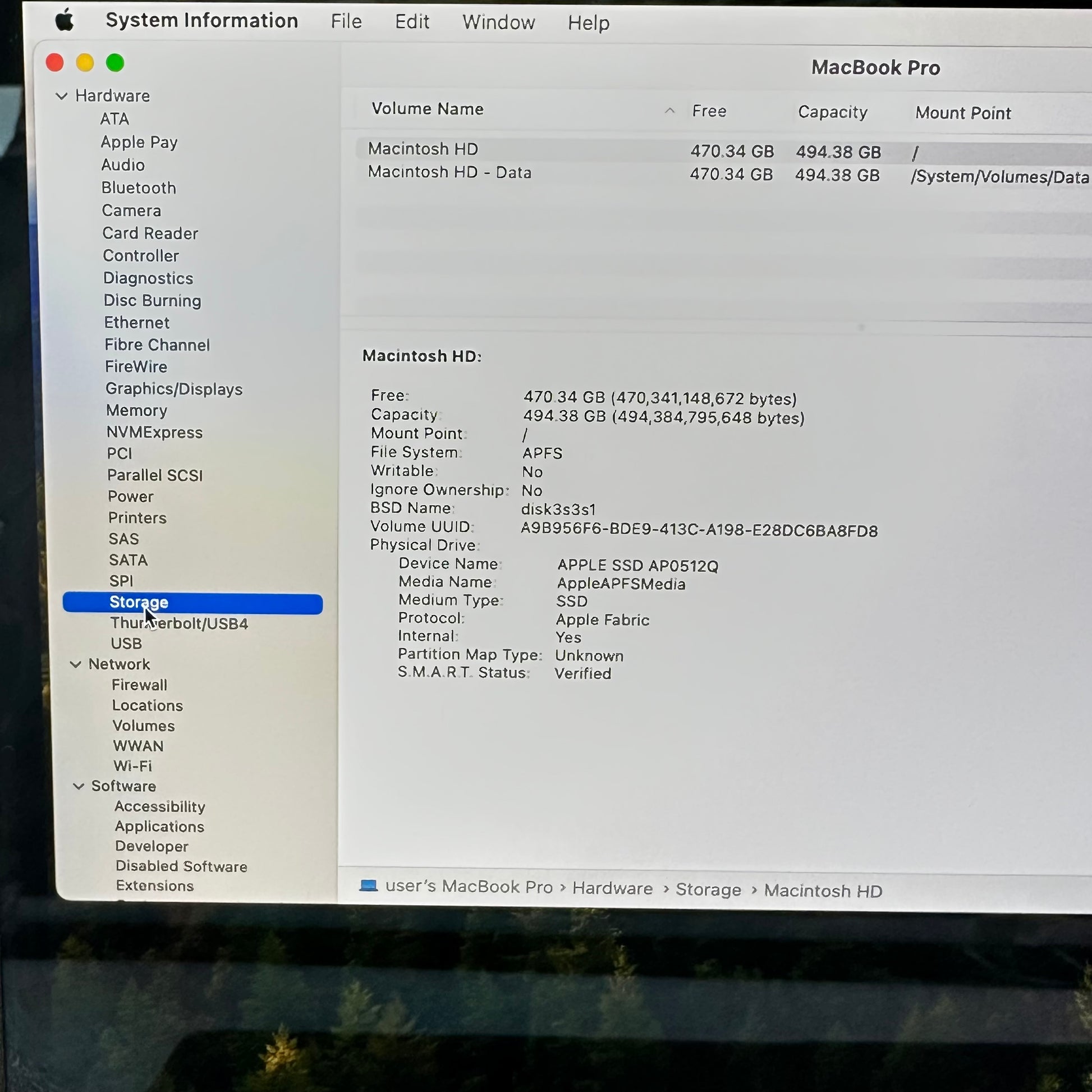Open the Window menu
Viewport: 1092px width, 1092px height.
coord(498,22)
